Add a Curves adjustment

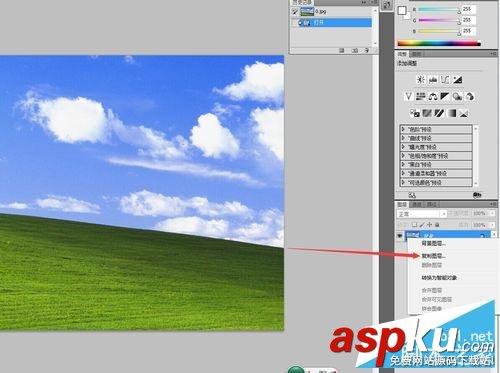pyautogui.click(x=445, y=80)
